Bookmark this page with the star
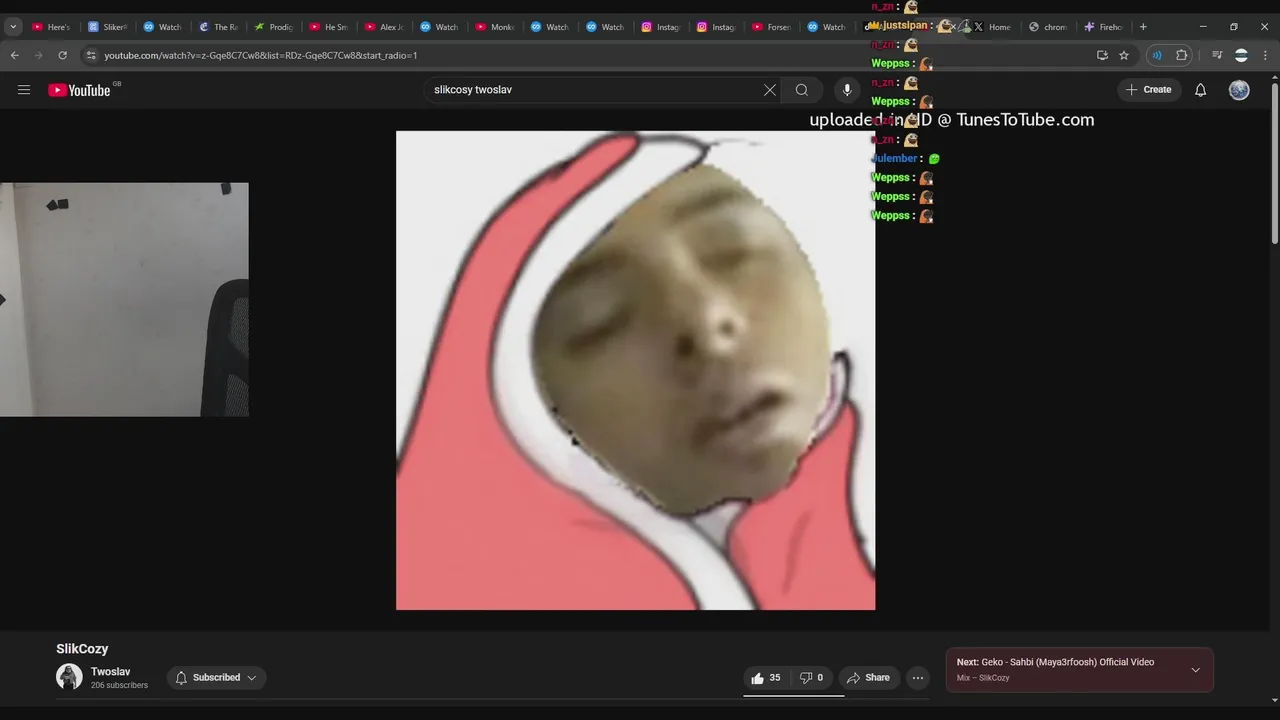 click(1124, 55)
